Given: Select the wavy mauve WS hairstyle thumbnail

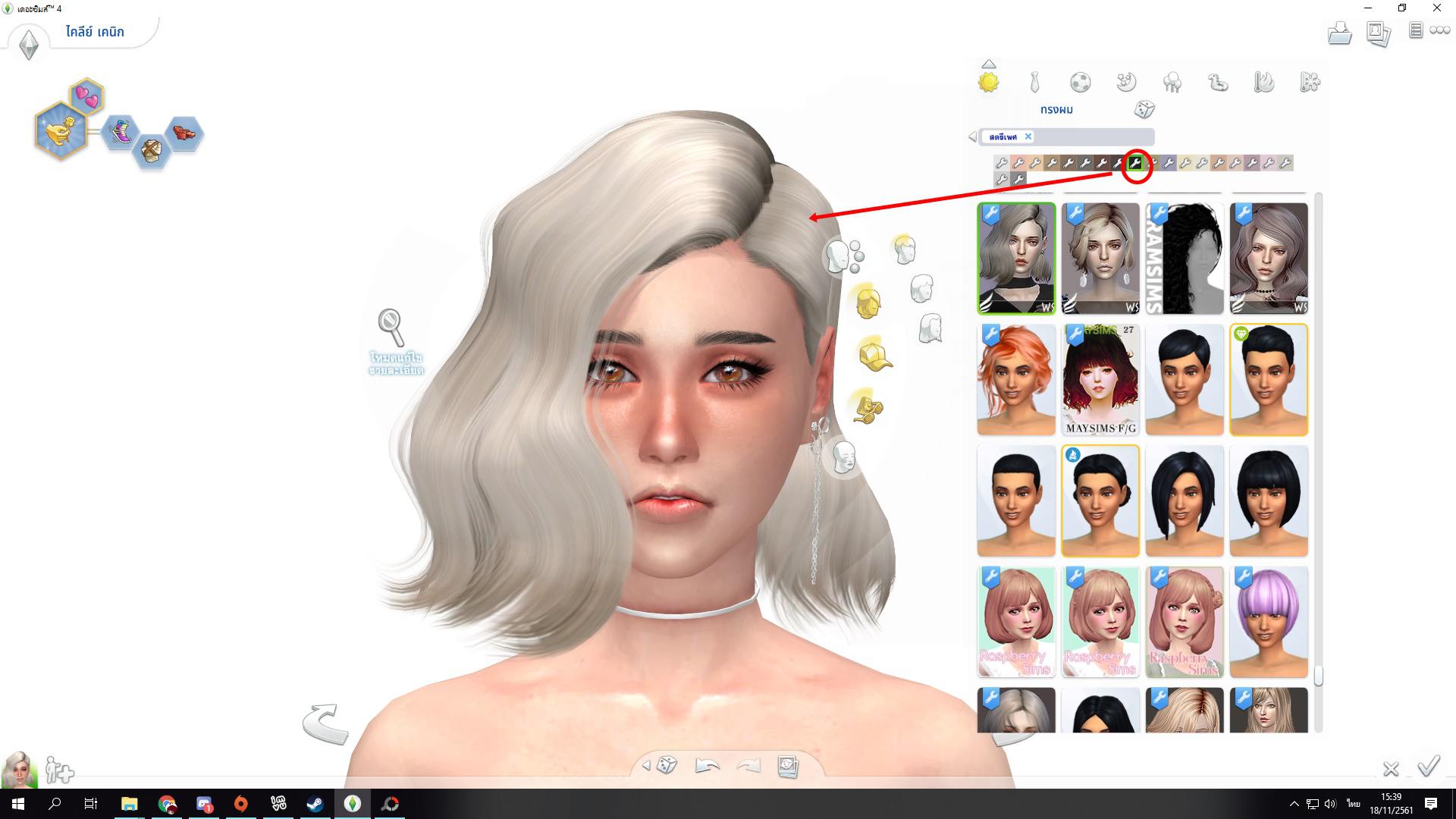Looking at the screenshot, I should [x=1269, y=258].
